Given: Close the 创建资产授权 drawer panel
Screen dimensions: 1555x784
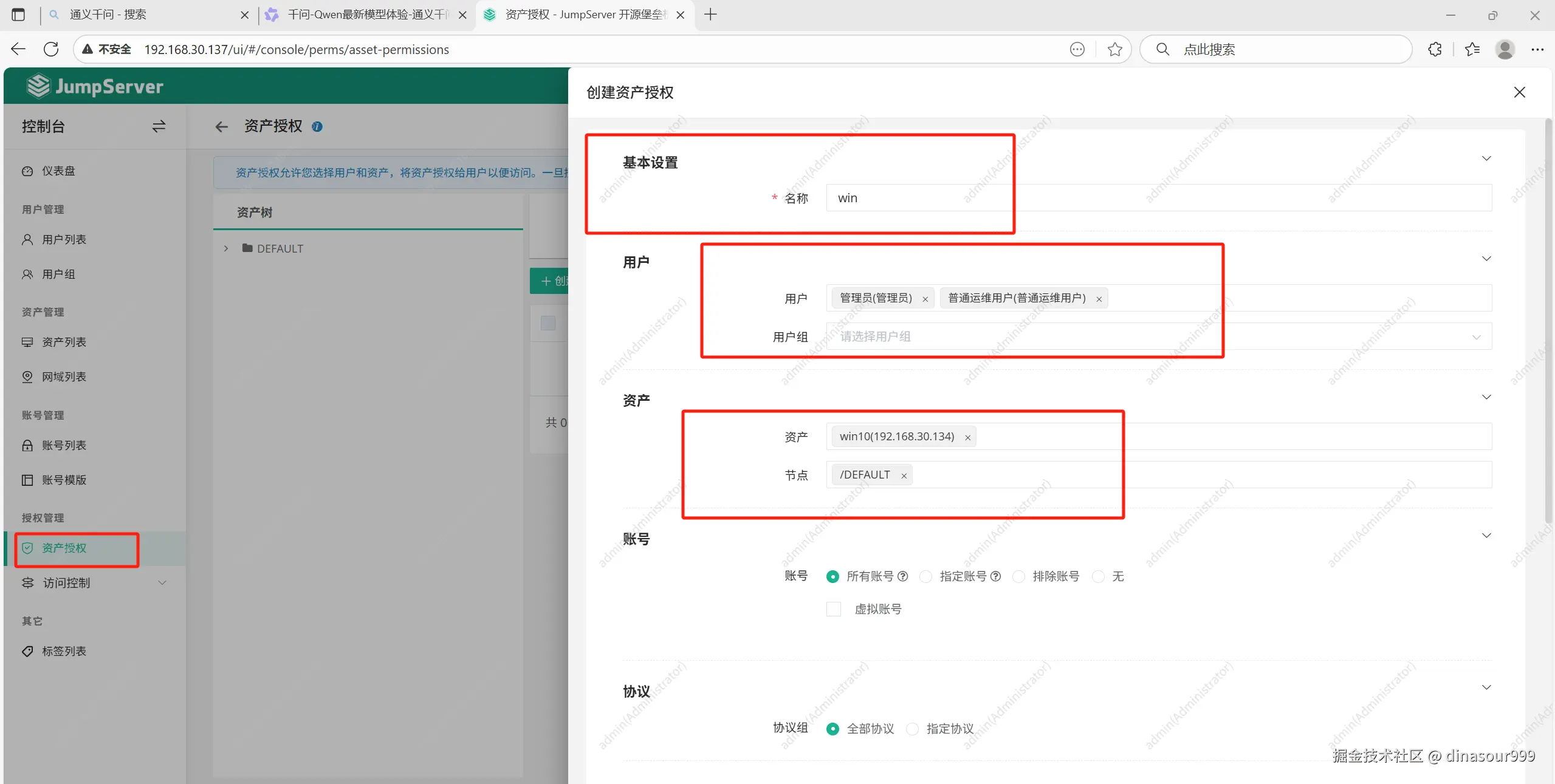Looking at the screenshot, I should [1519, 92].
